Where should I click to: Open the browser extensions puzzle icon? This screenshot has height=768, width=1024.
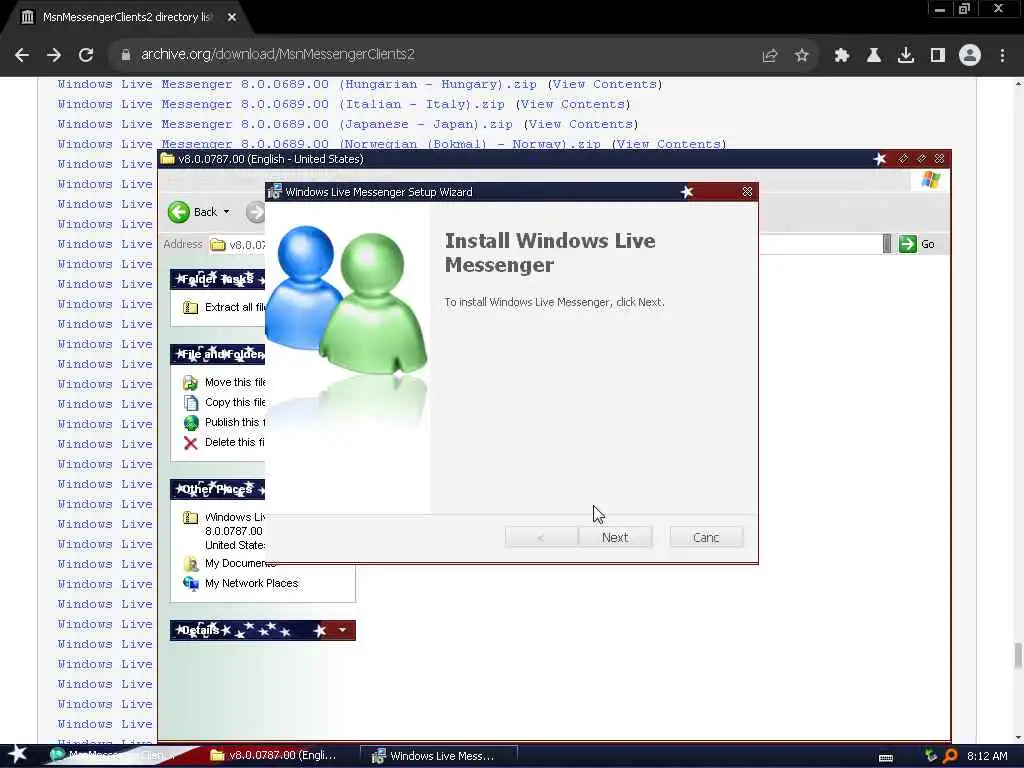point(842,56)
